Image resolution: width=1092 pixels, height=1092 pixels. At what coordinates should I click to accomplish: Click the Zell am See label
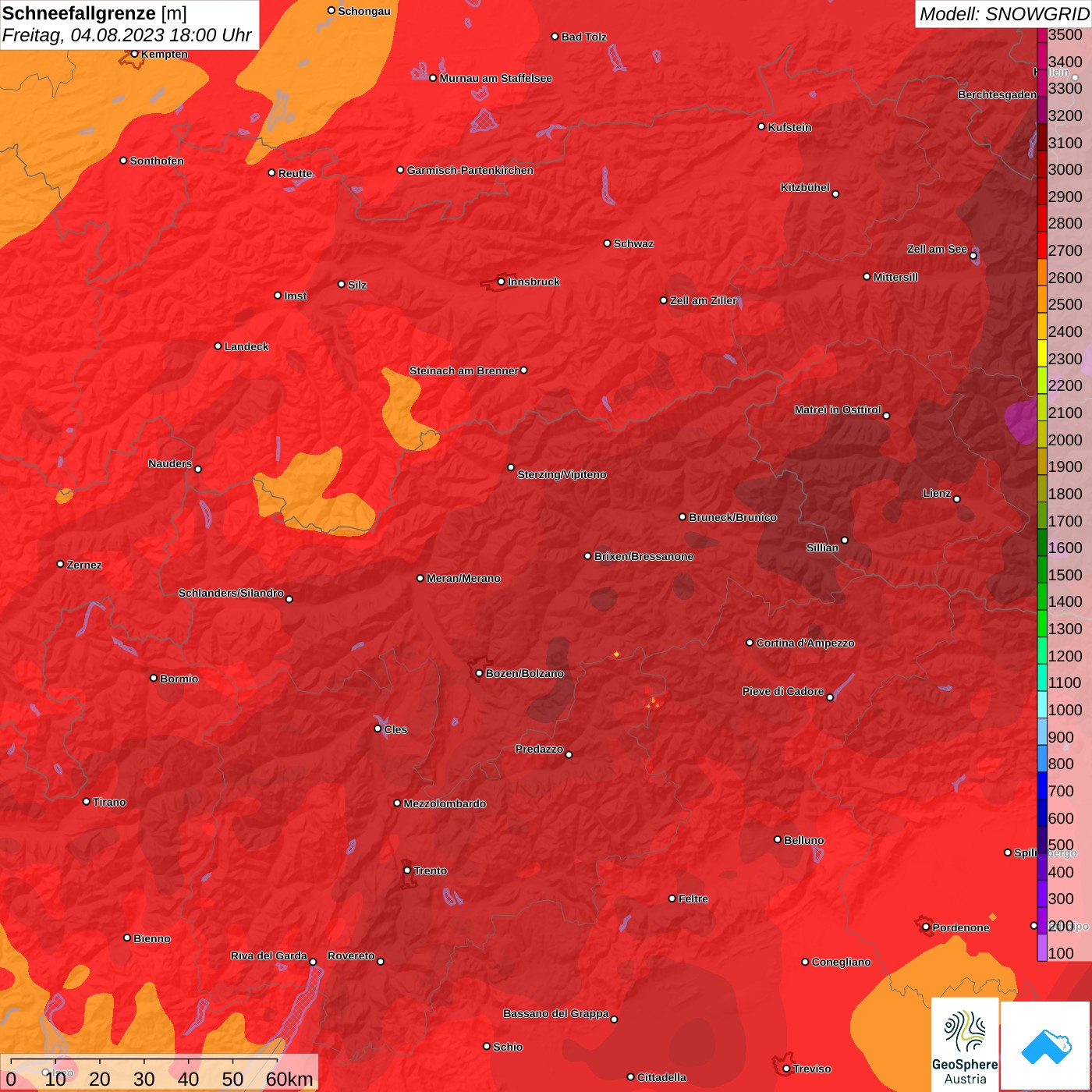937,249
